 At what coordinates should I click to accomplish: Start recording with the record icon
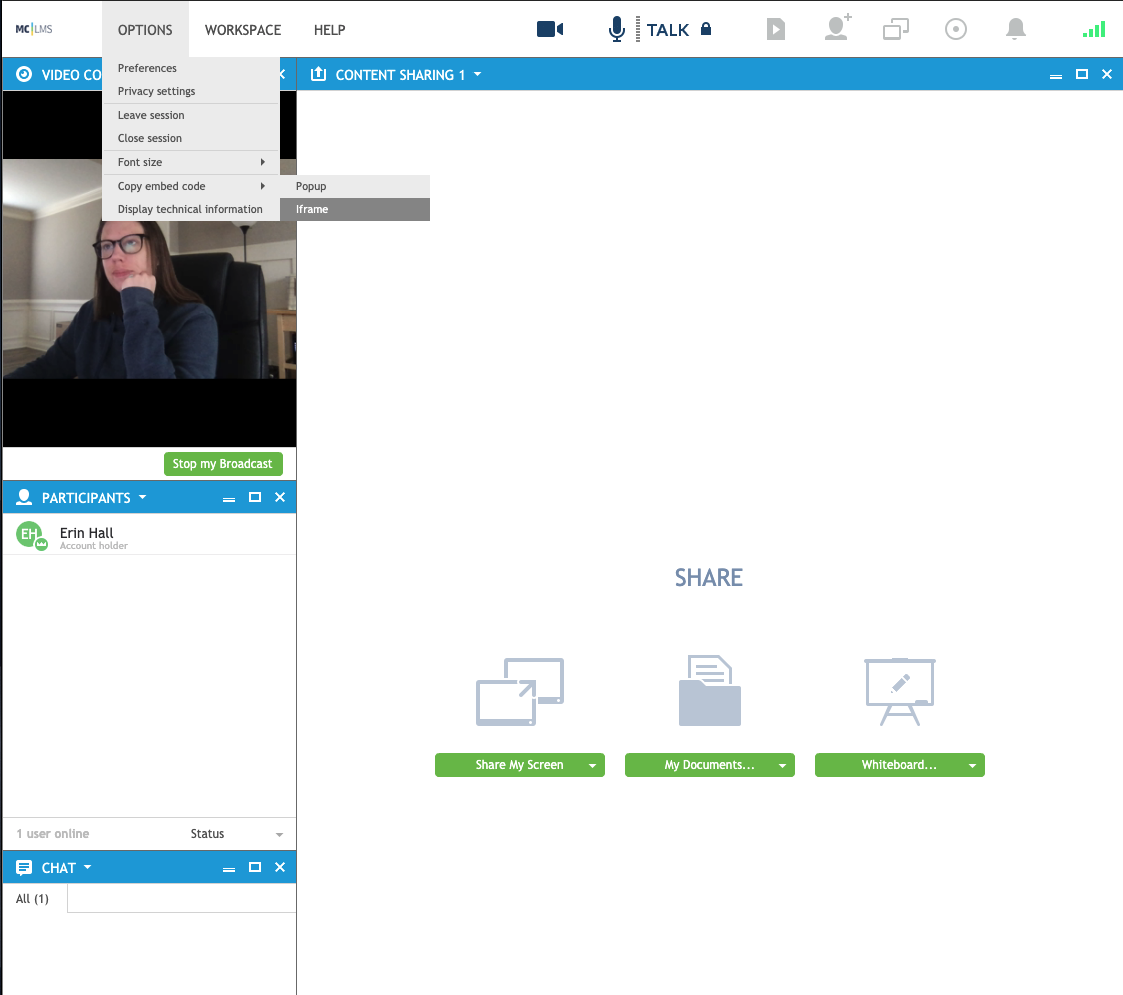955,29
